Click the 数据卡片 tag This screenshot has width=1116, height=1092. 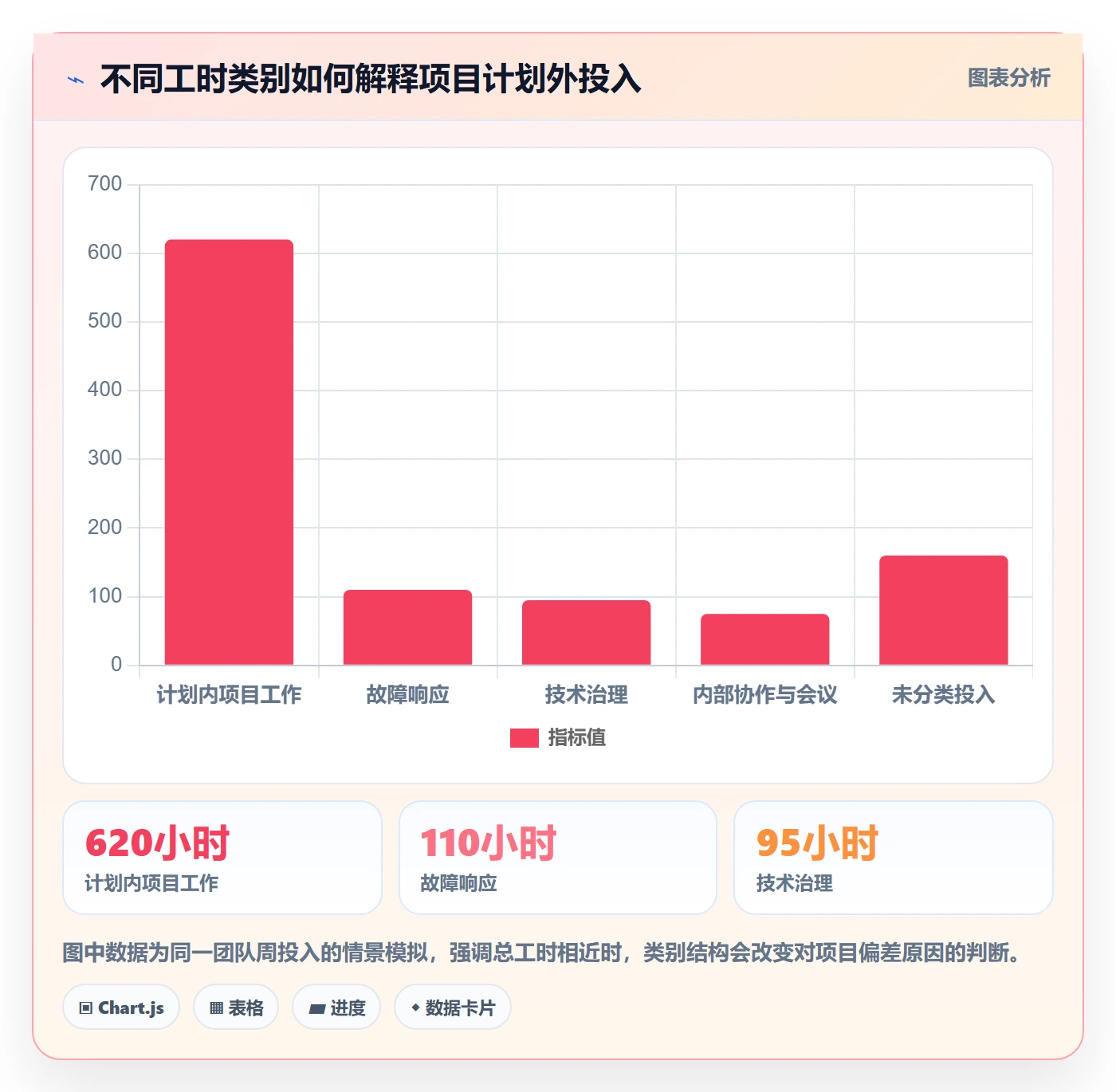tap(453, 1008)
